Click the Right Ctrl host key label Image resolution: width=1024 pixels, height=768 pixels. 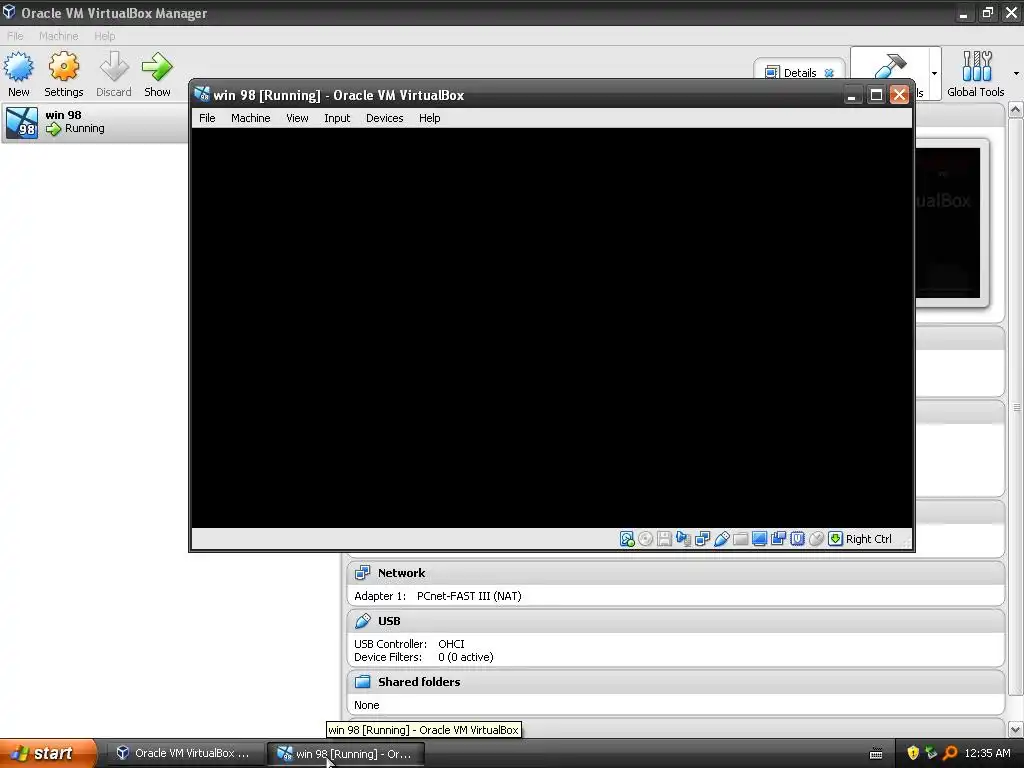tap(869, 539)
